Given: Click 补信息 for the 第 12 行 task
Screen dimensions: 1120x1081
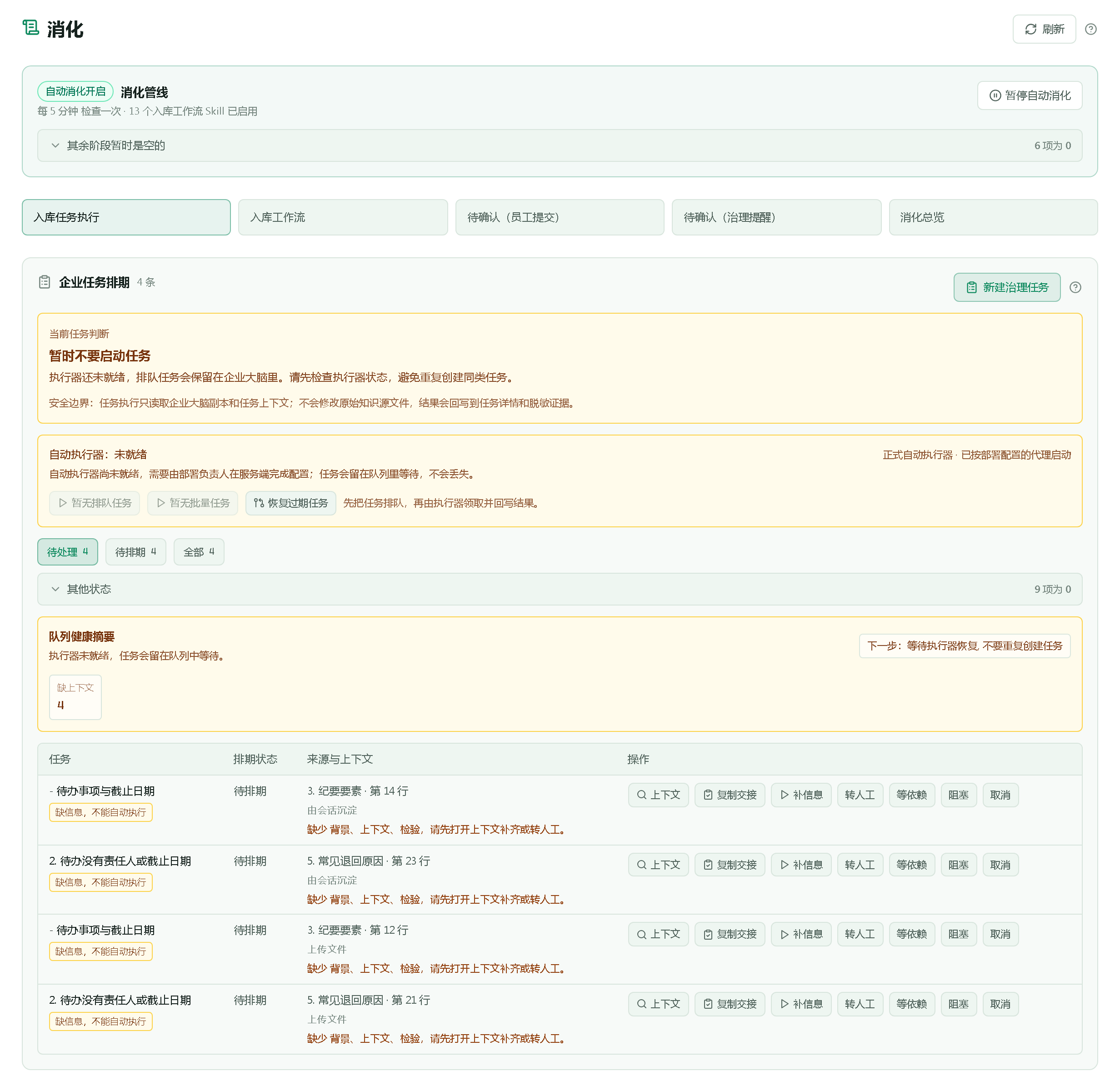Looking at the screenshot, I should point(801,934).
